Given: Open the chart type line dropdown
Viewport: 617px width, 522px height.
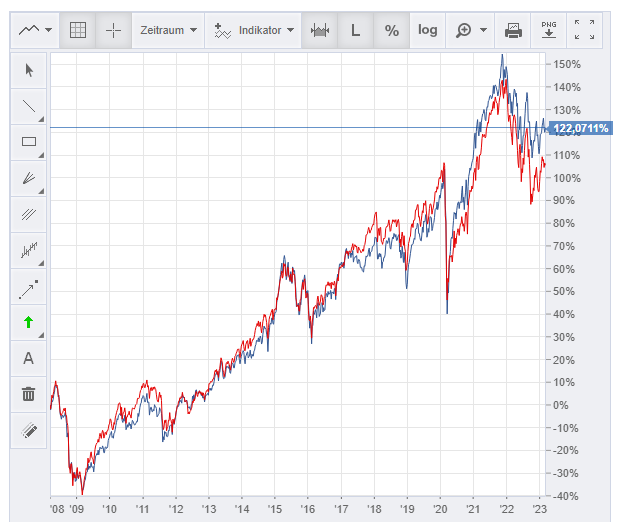Looking at the screenshot, I should click(x=35, y=30).
